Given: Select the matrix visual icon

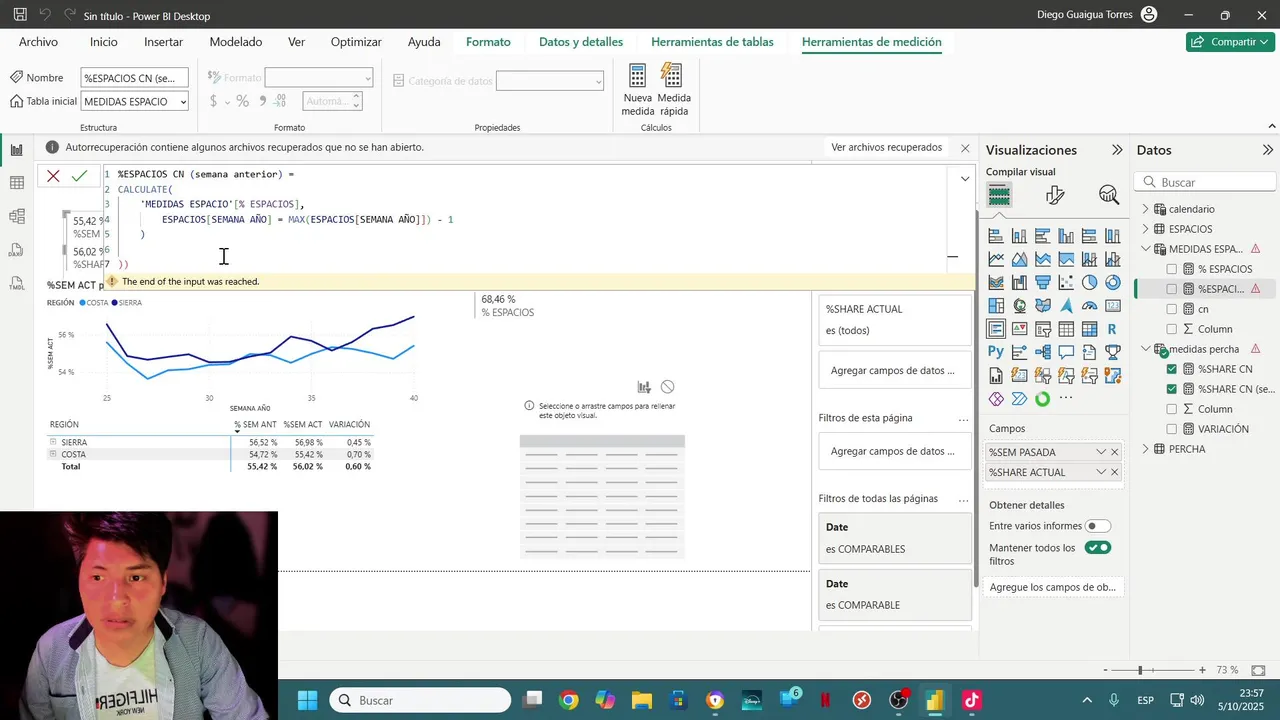Looking at the screenshot, I should 1089,329.
